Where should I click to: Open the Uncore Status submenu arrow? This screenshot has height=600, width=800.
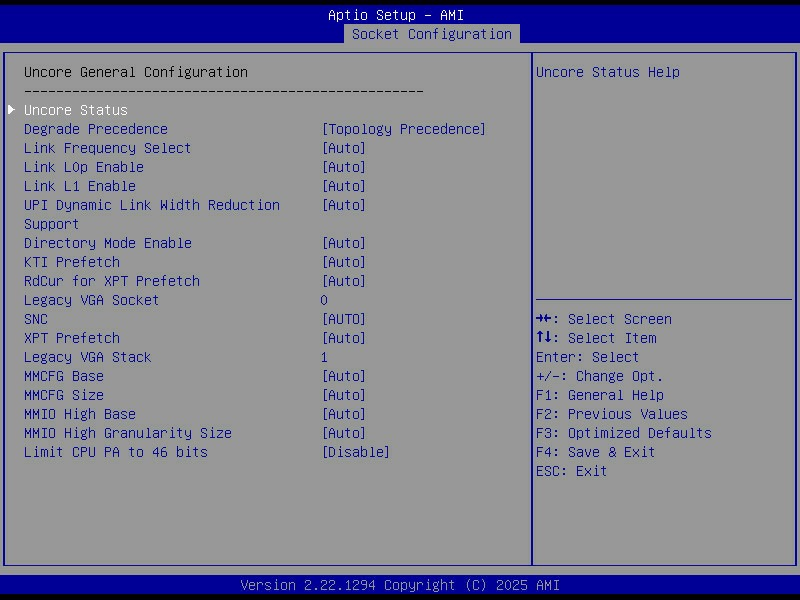coord(12,110)
